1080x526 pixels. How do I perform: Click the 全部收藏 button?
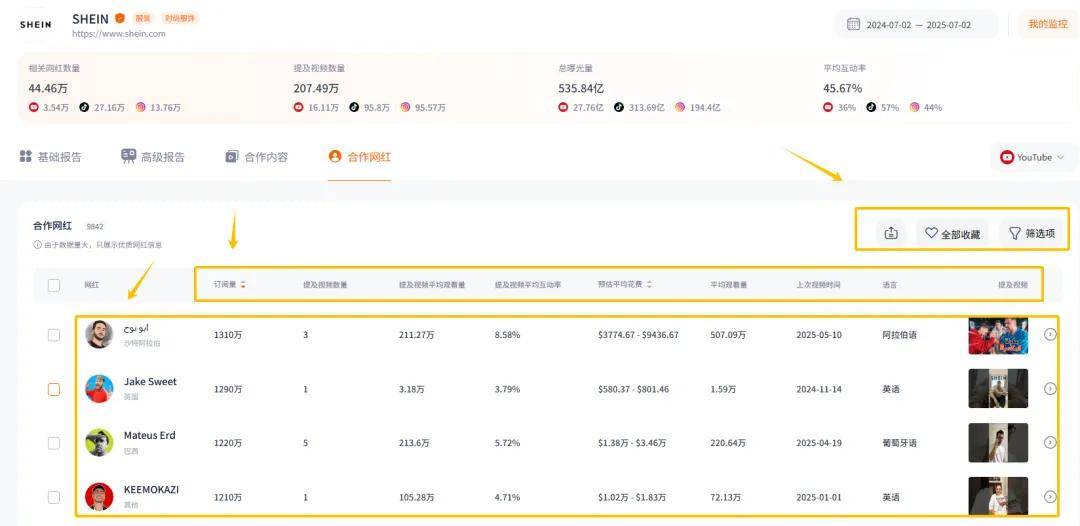tap(952, 233)
